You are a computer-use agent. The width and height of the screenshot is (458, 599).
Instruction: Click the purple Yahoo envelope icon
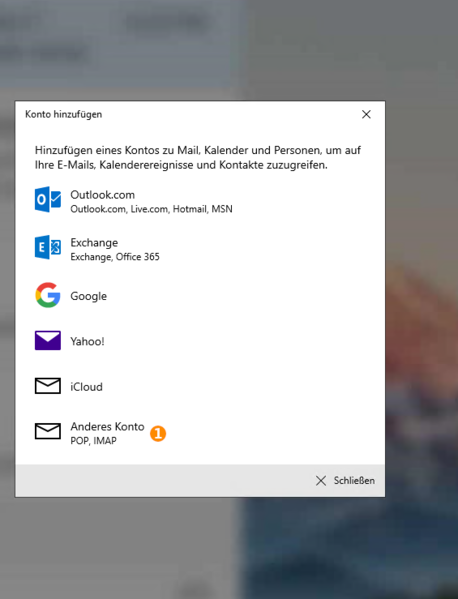(48, 340)
